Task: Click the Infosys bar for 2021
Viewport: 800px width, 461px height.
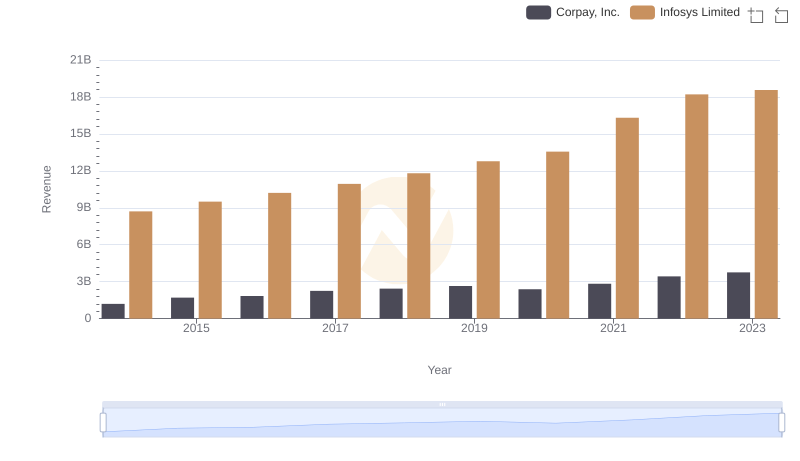Action: [627, 218]
